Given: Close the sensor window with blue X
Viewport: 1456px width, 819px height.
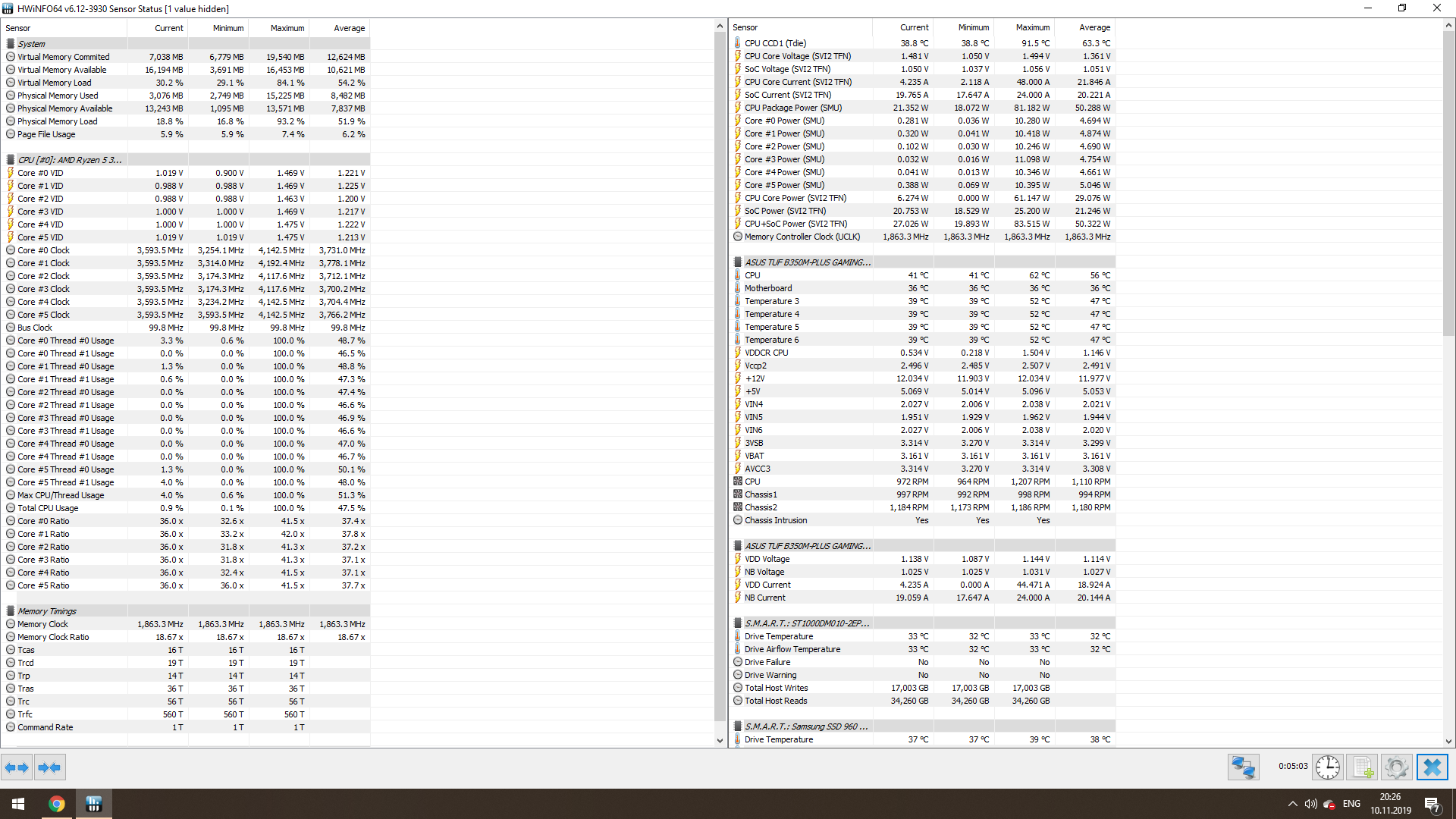Looking at the screenshot, I should click(1432, 767).
